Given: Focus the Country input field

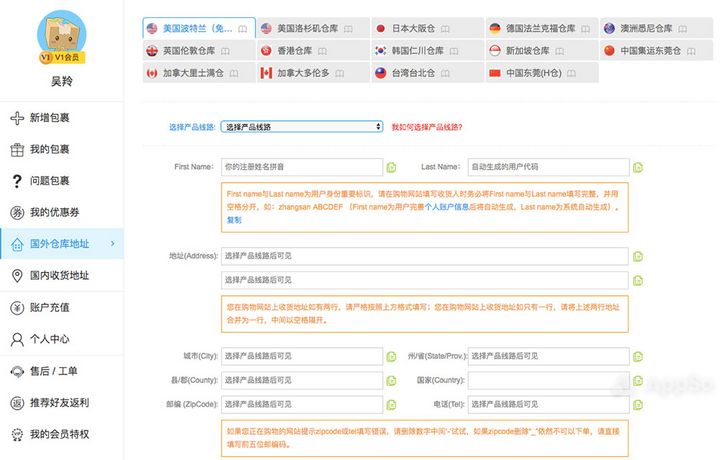Looking at the screenshot, I should pyautogui.click(x=548, y=381).
